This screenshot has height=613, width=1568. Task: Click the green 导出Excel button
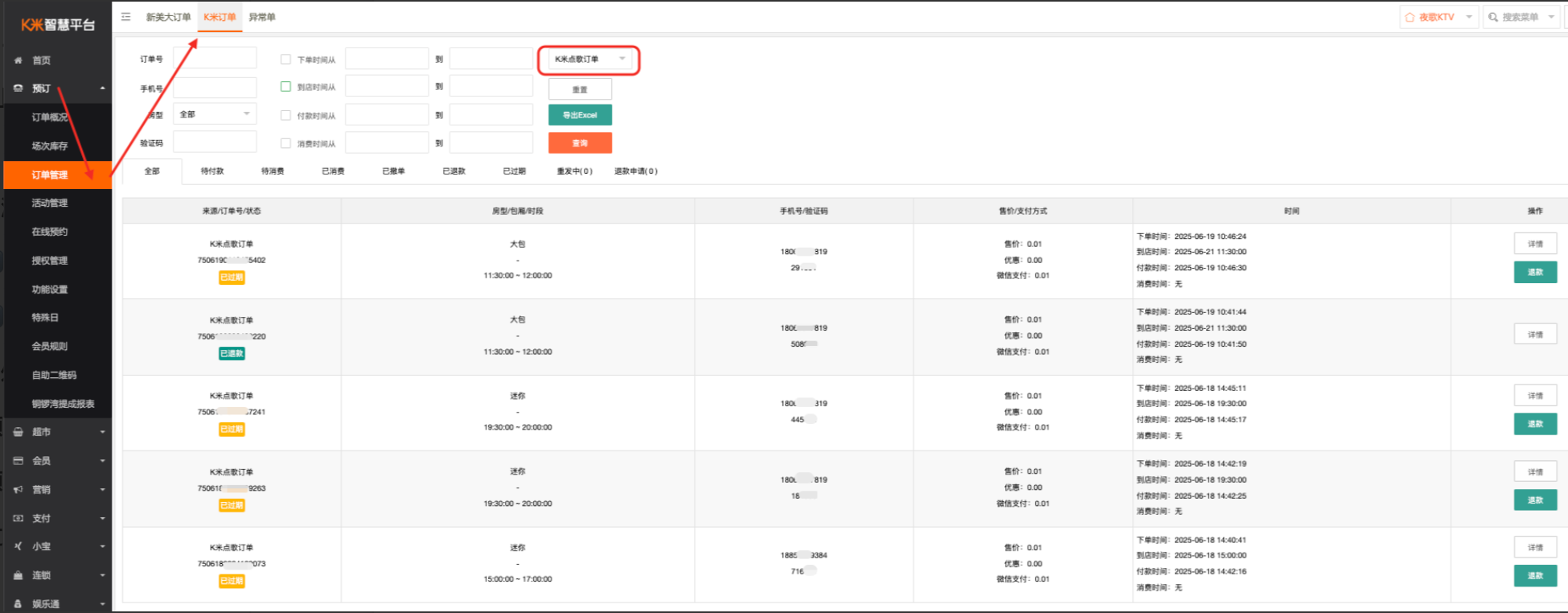pos(580,115)
